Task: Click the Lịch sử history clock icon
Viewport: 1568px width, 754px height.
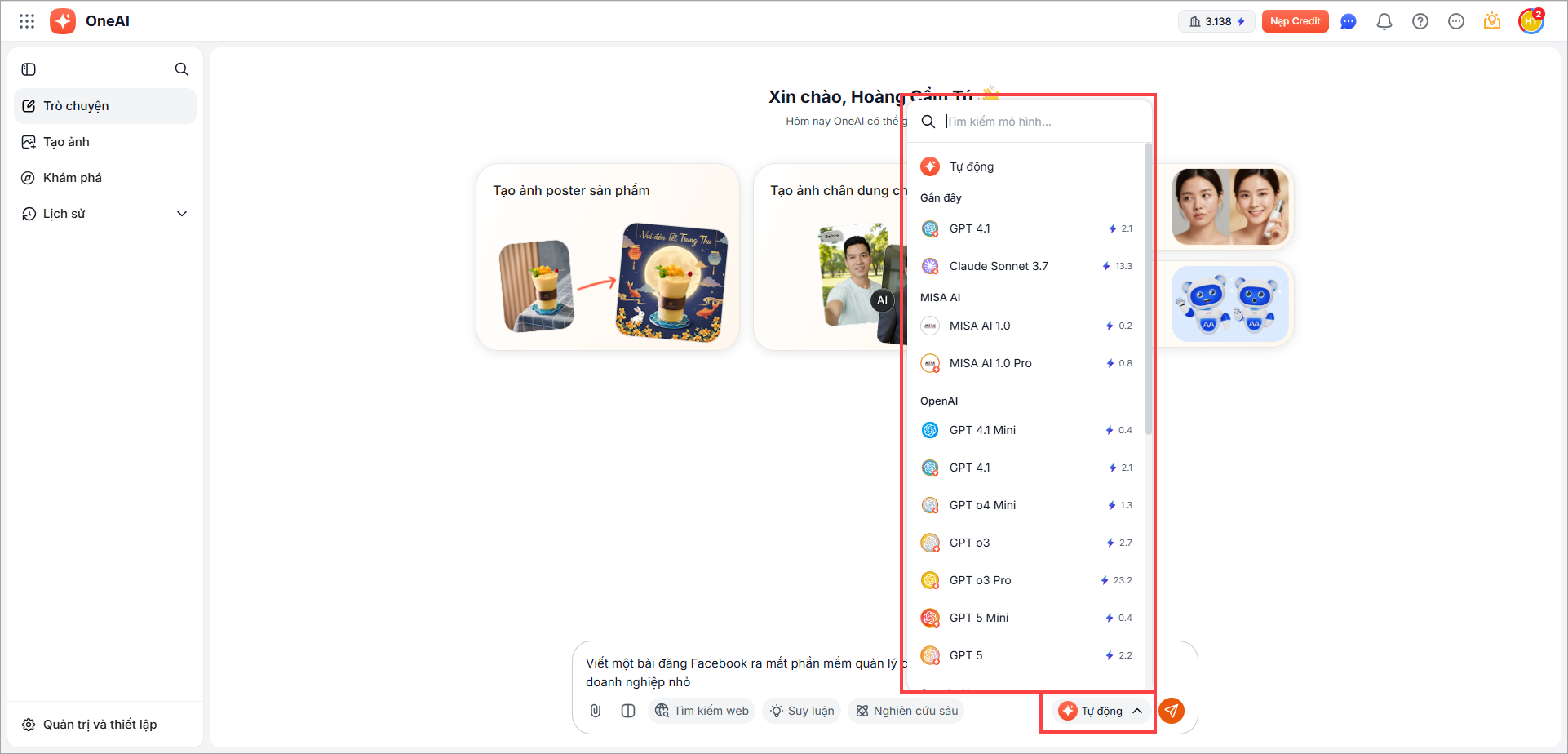Action: [29, 214]
